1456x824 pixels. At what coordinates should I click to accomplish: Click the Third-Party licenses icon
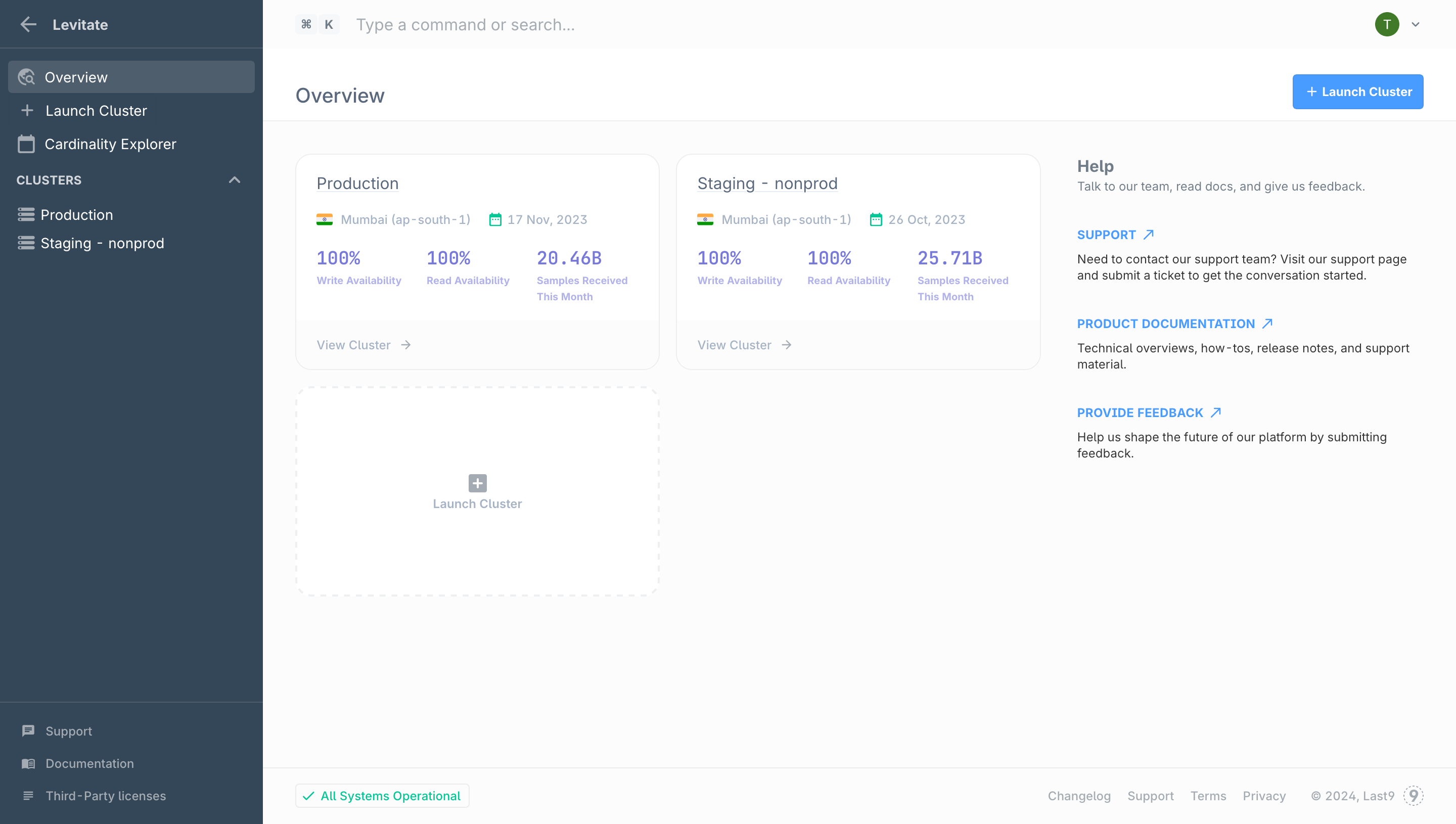click(x=27, y=795)
